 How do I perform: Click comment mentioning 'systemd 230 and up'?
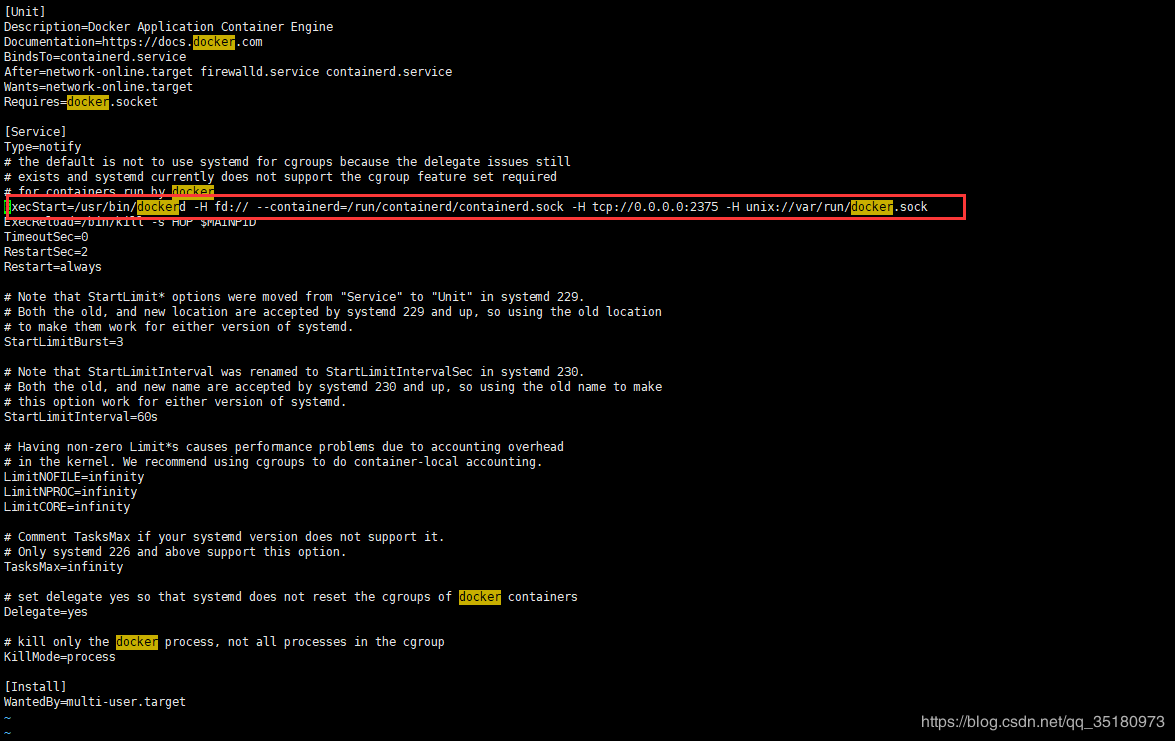[x=333, y=387]
